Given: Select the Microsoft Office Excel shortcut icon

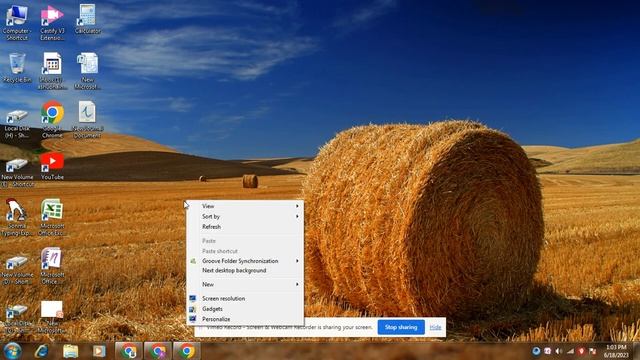Looking at the screenshot, I should (x=52, y=218).
